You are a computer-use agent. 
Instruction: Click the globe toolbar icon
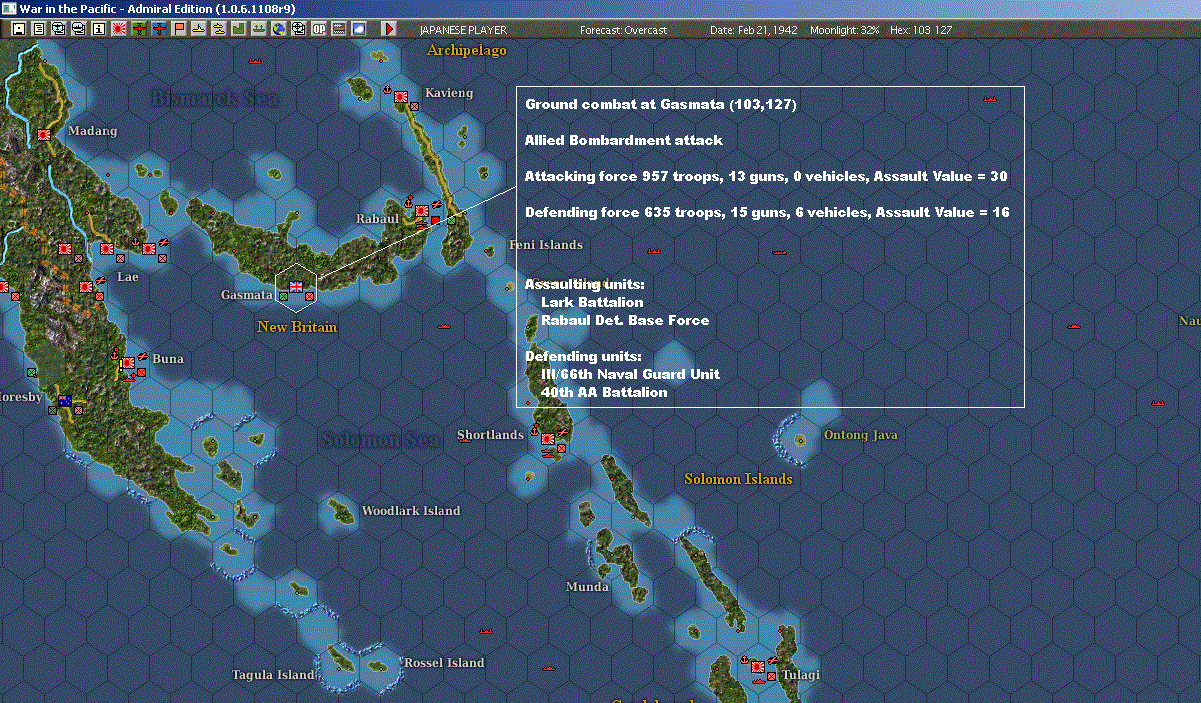tap(278, 29)
